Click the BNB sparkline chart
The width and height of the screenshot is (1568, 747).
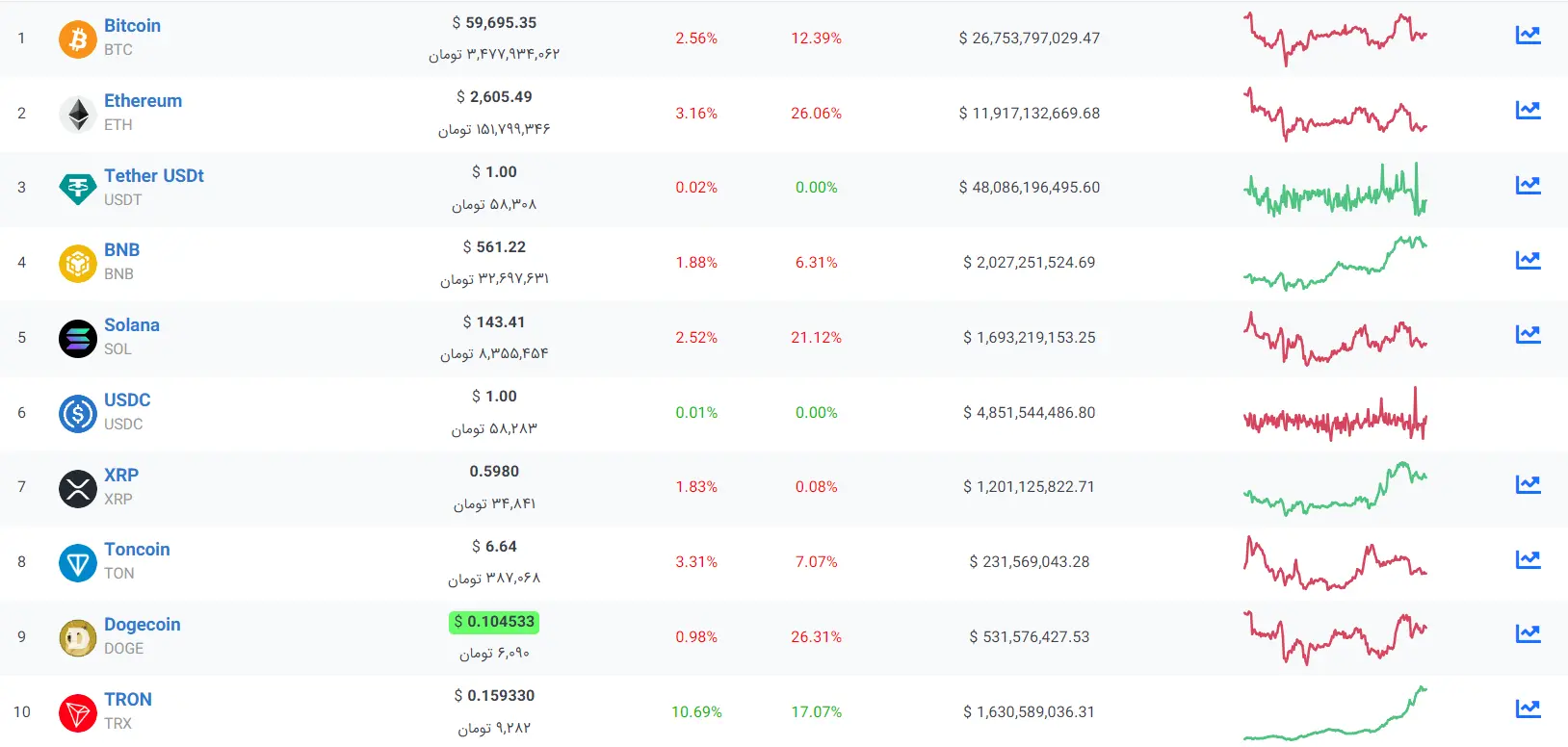click(1335, 263)
